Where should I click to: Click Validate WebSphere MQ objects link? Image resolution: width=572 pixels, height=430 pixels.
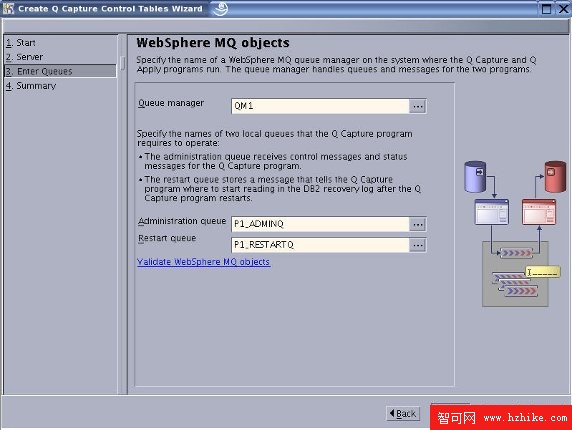tap(204, 262)
